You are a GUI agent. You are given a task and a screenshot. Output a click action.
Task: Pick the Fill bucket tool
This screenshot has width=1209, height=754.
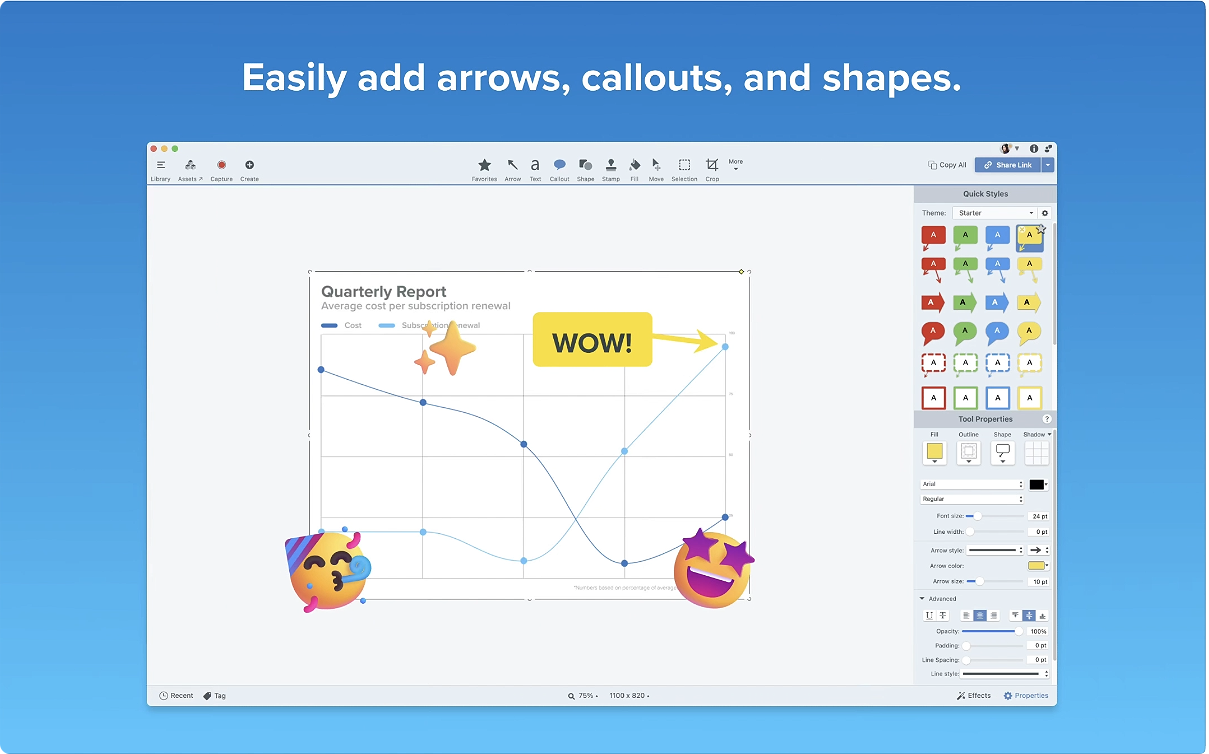point(634,167)
